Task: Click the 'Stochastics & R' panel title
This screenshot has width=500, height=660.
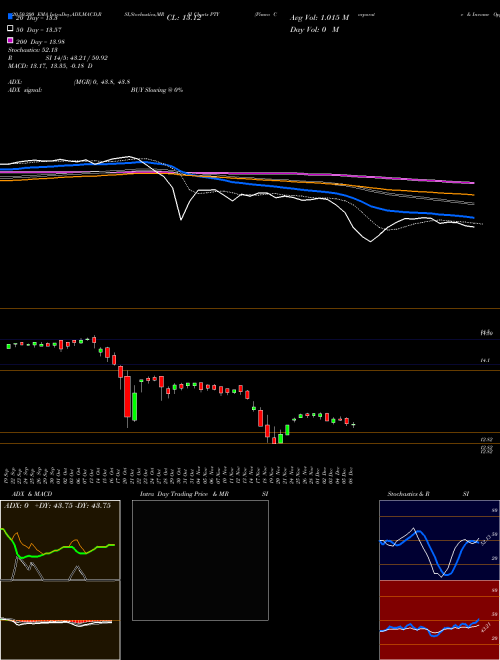Action: (x=408, y=494)
